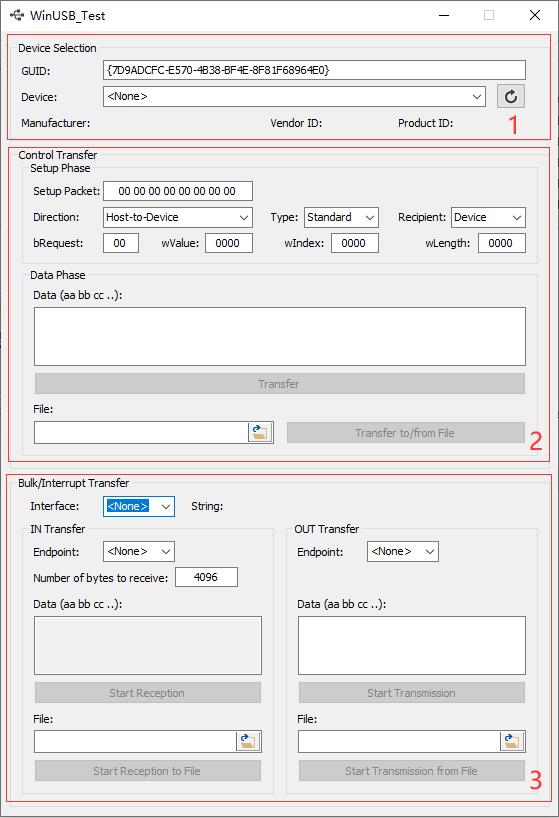Browse for Control Transfer file
The width and height of the screenshot is (559, 818).
click(260, 432)
